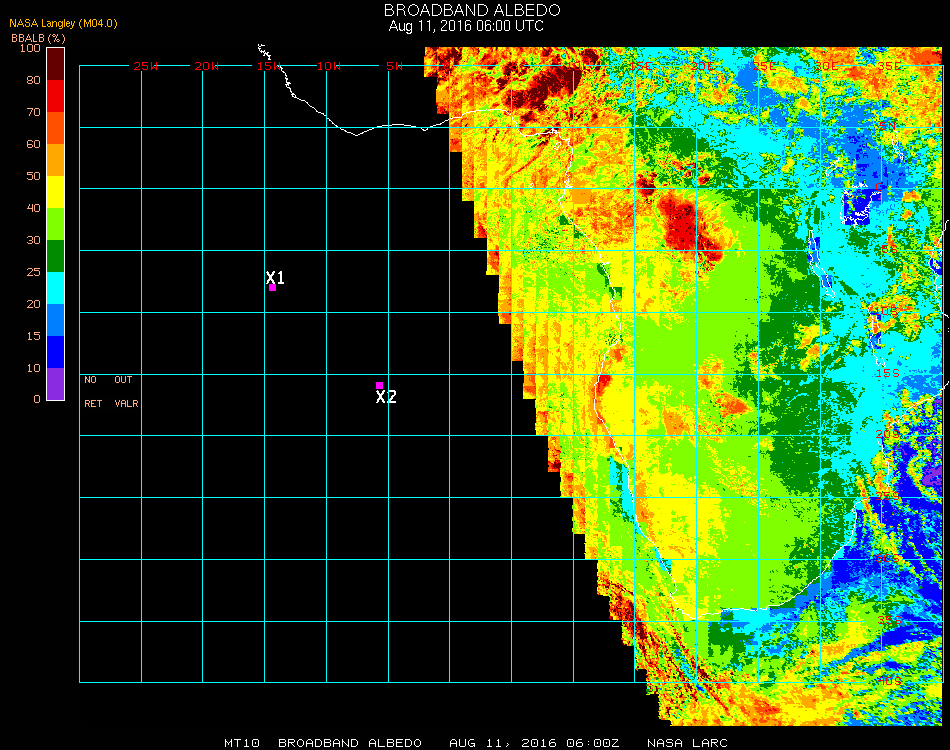The height and width of the screenshot is (750, 950).
Task: Click the 10W longitude label
Action: click(x=329, y=66)
